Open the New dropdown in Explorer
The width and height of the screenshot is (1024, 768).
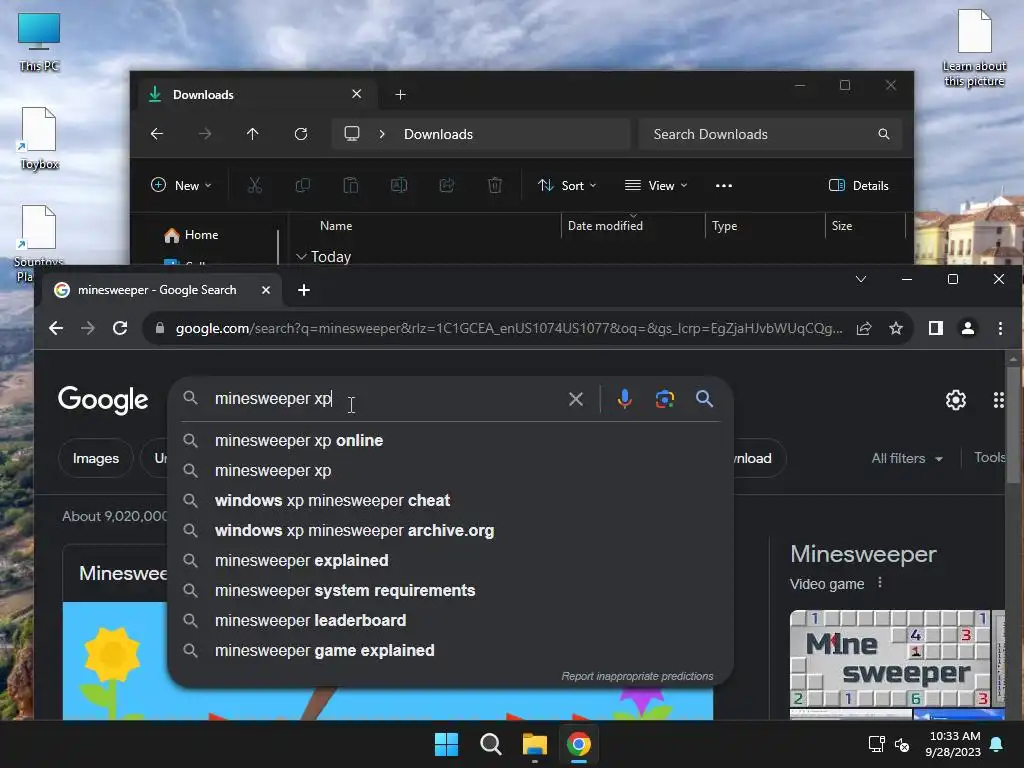[x=181, y=185]
